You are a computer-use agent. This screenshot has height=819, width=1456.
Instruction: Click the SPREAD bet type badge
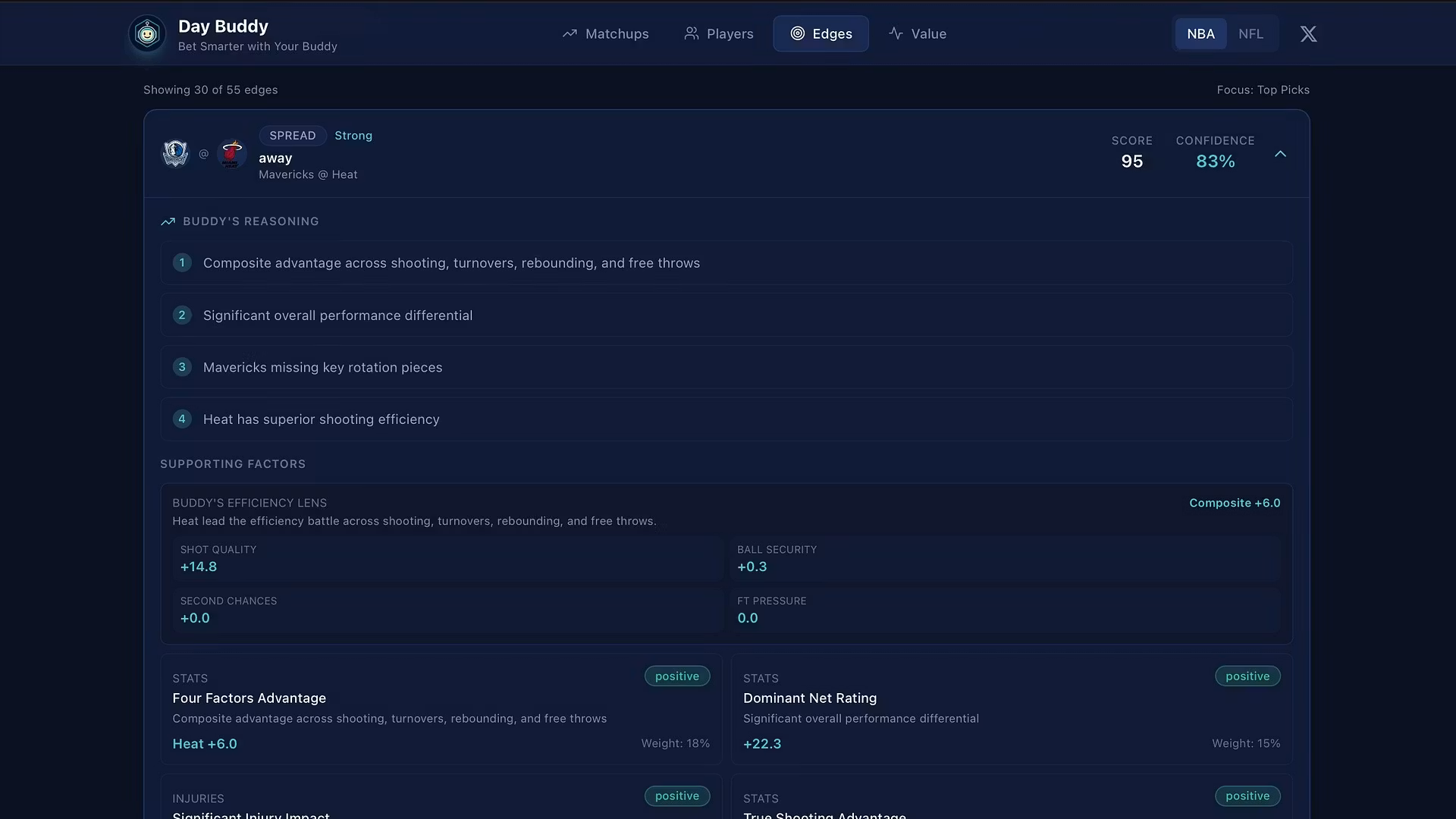292,136
